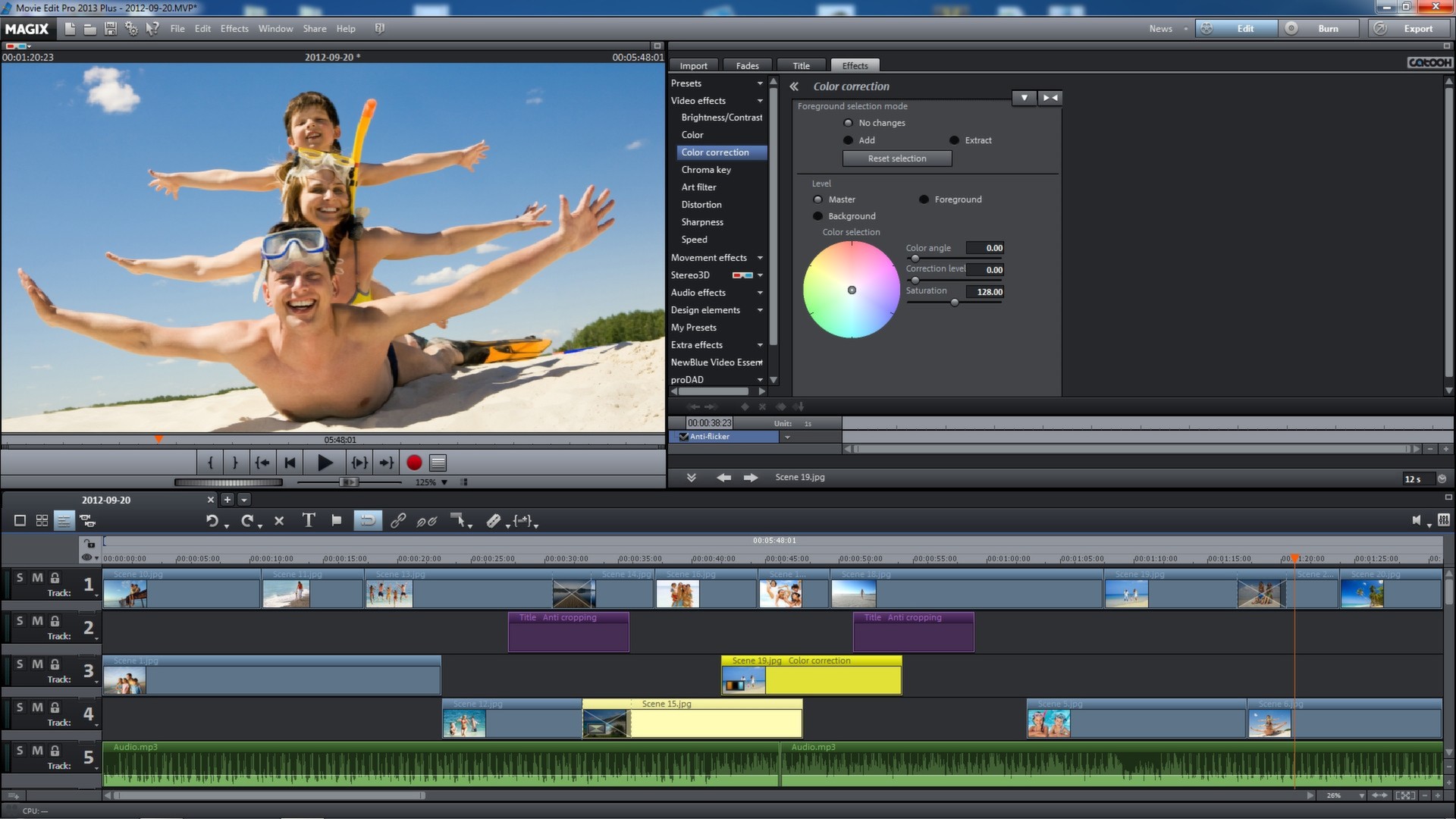Open the Effects tab panel

pos(853,65)
